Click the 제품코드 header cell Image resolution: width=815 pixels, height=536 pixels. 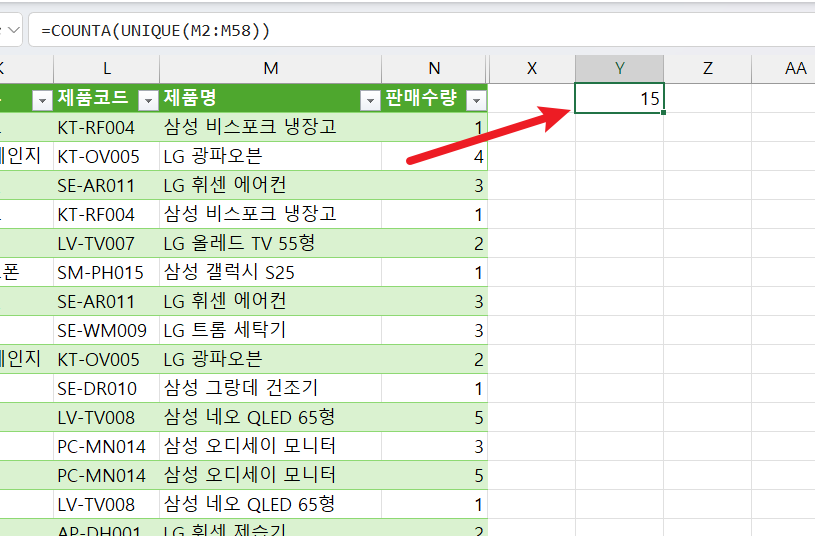pos(107,98)
